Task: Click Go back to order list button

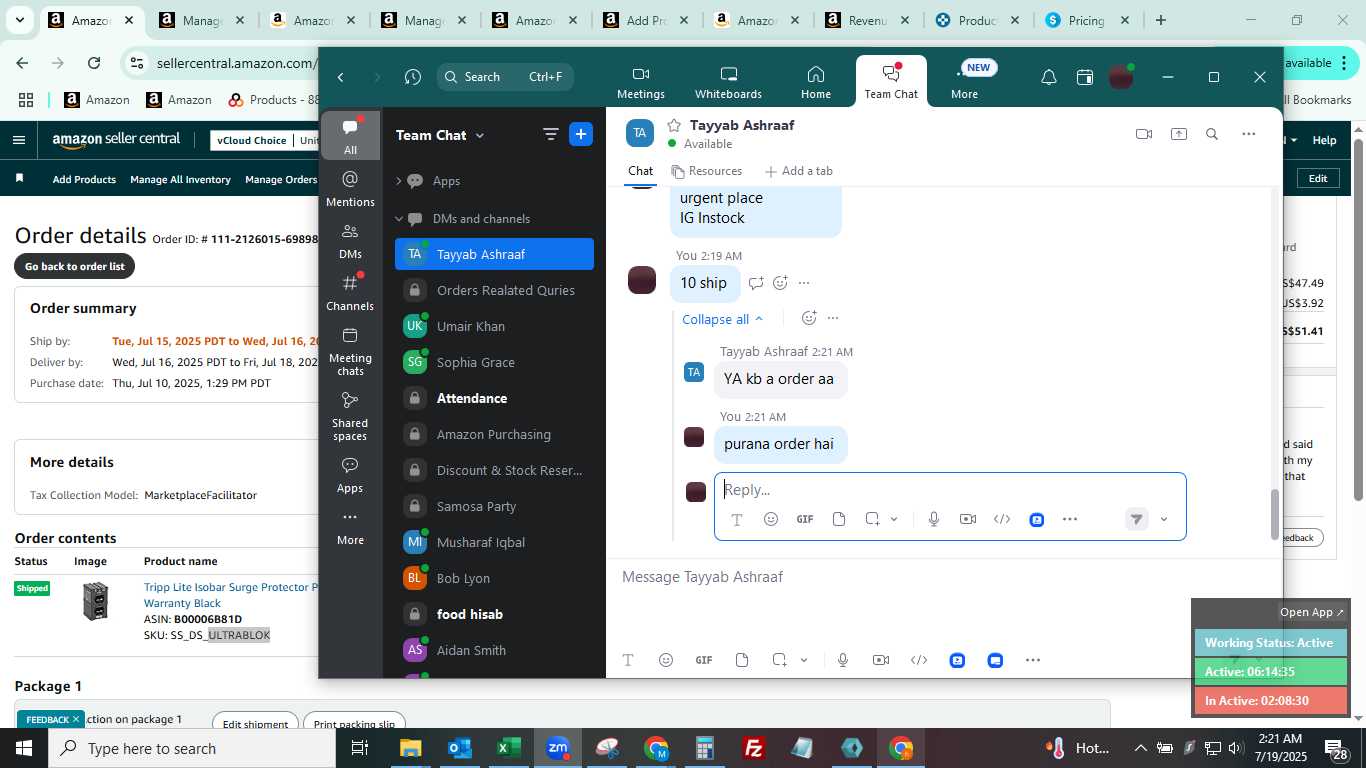Action: pos(75,266)
